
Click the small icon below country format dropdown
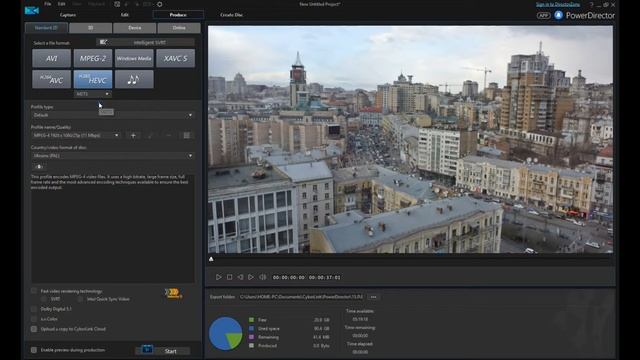[39, 167]
